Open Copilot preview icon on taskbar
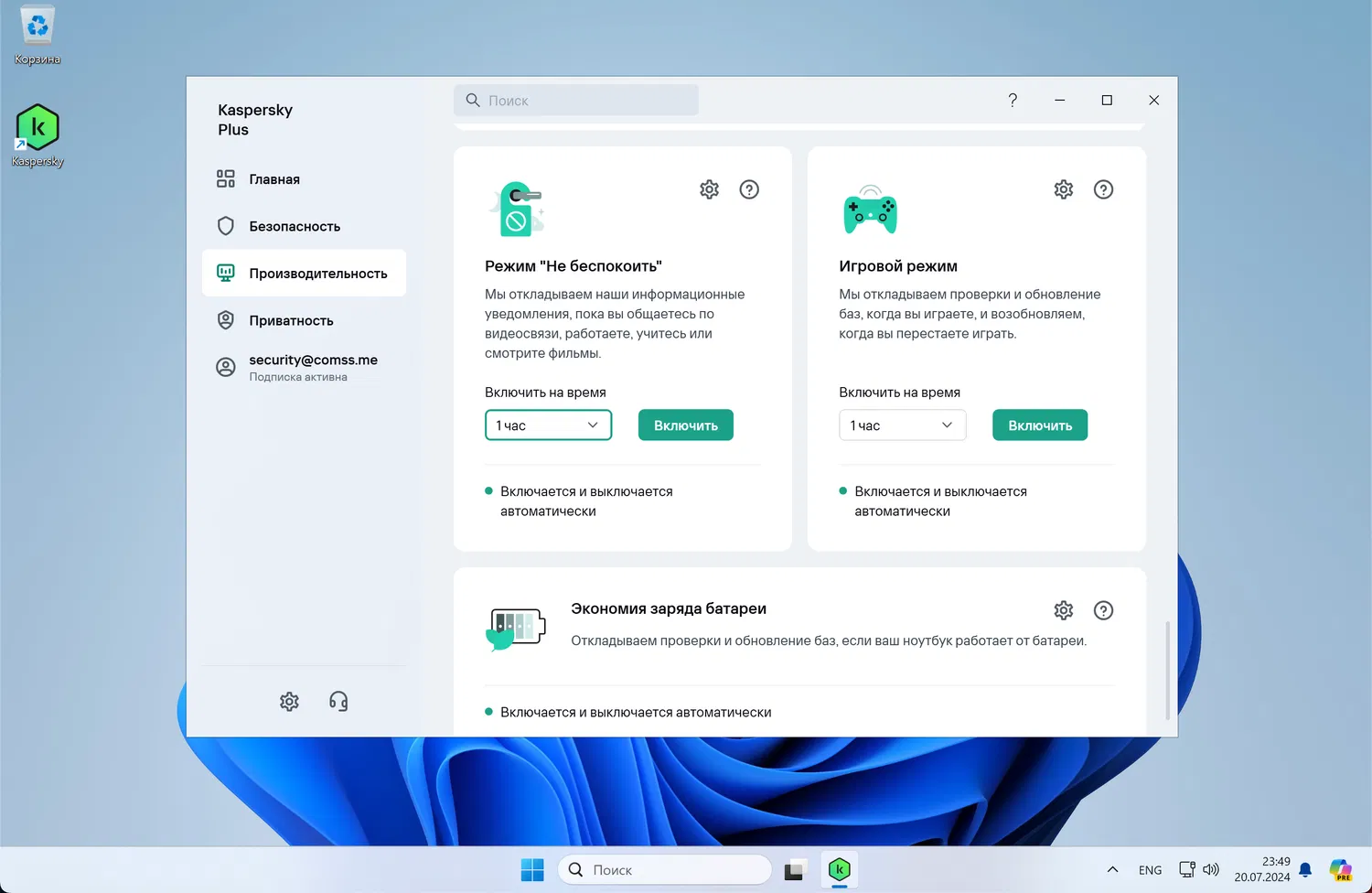1372x893 pixels. click(1341, 870)
